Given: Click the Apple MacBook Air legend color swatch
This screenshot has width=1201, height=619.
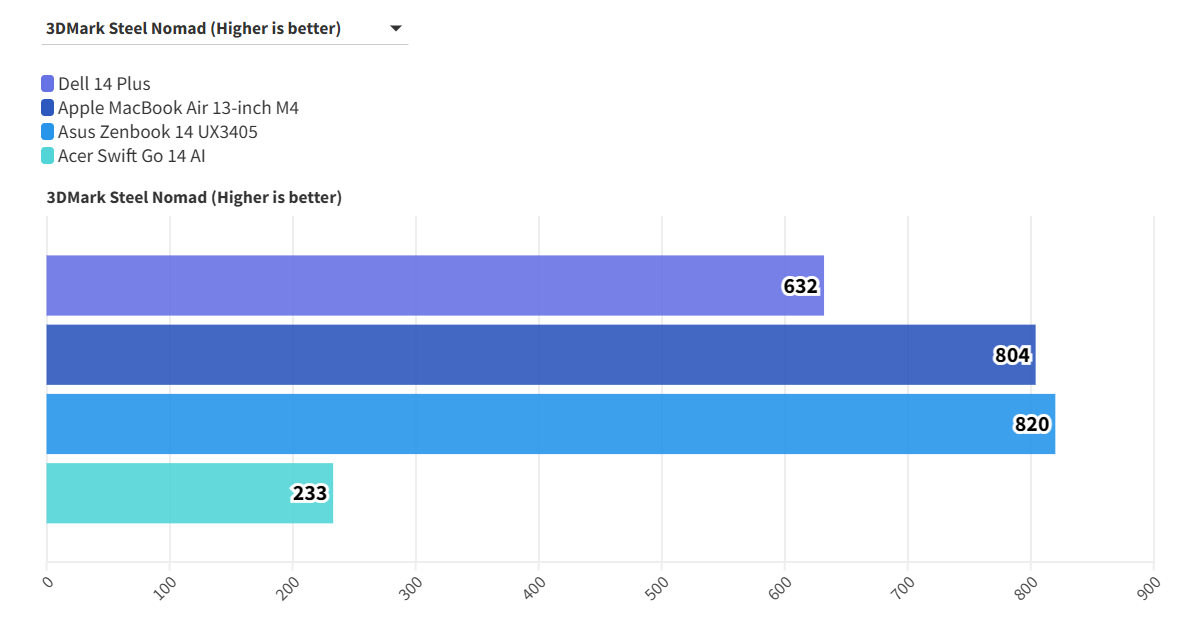Looking at the screenshot, I should pyautogui.click(x=48, y=108).
